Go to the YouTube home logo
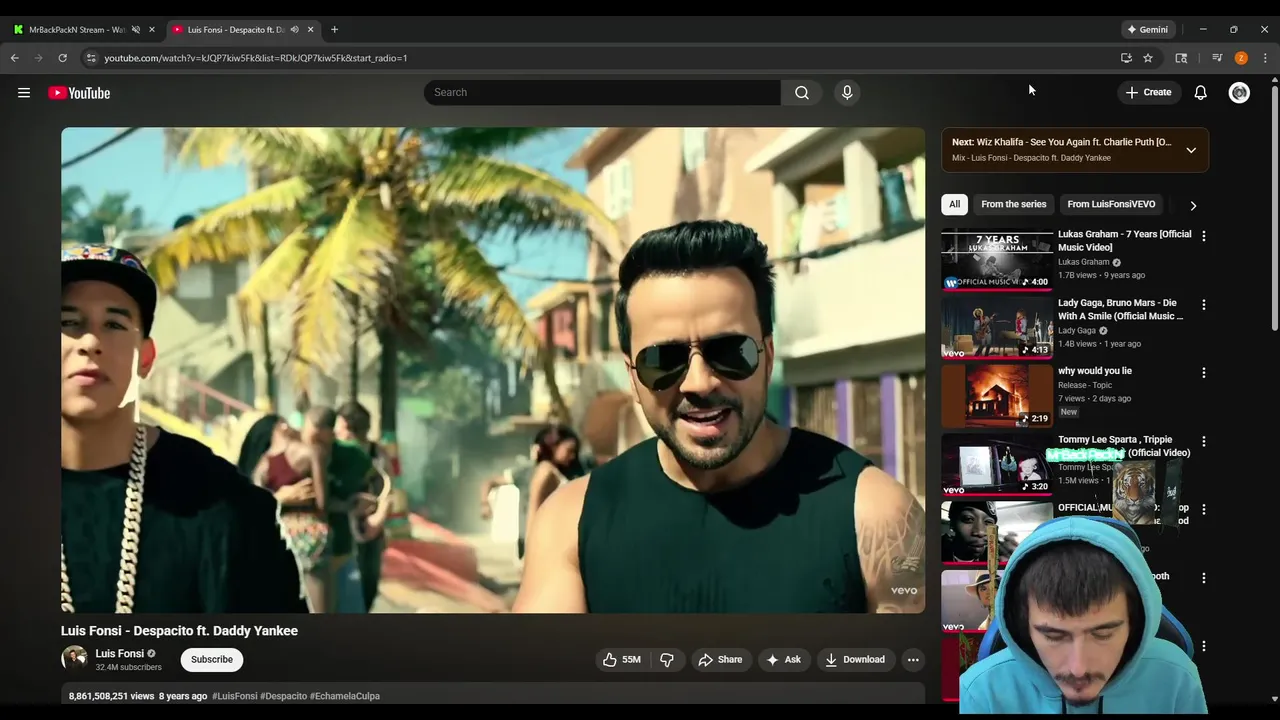1280x720 pixels. point(79,93)
